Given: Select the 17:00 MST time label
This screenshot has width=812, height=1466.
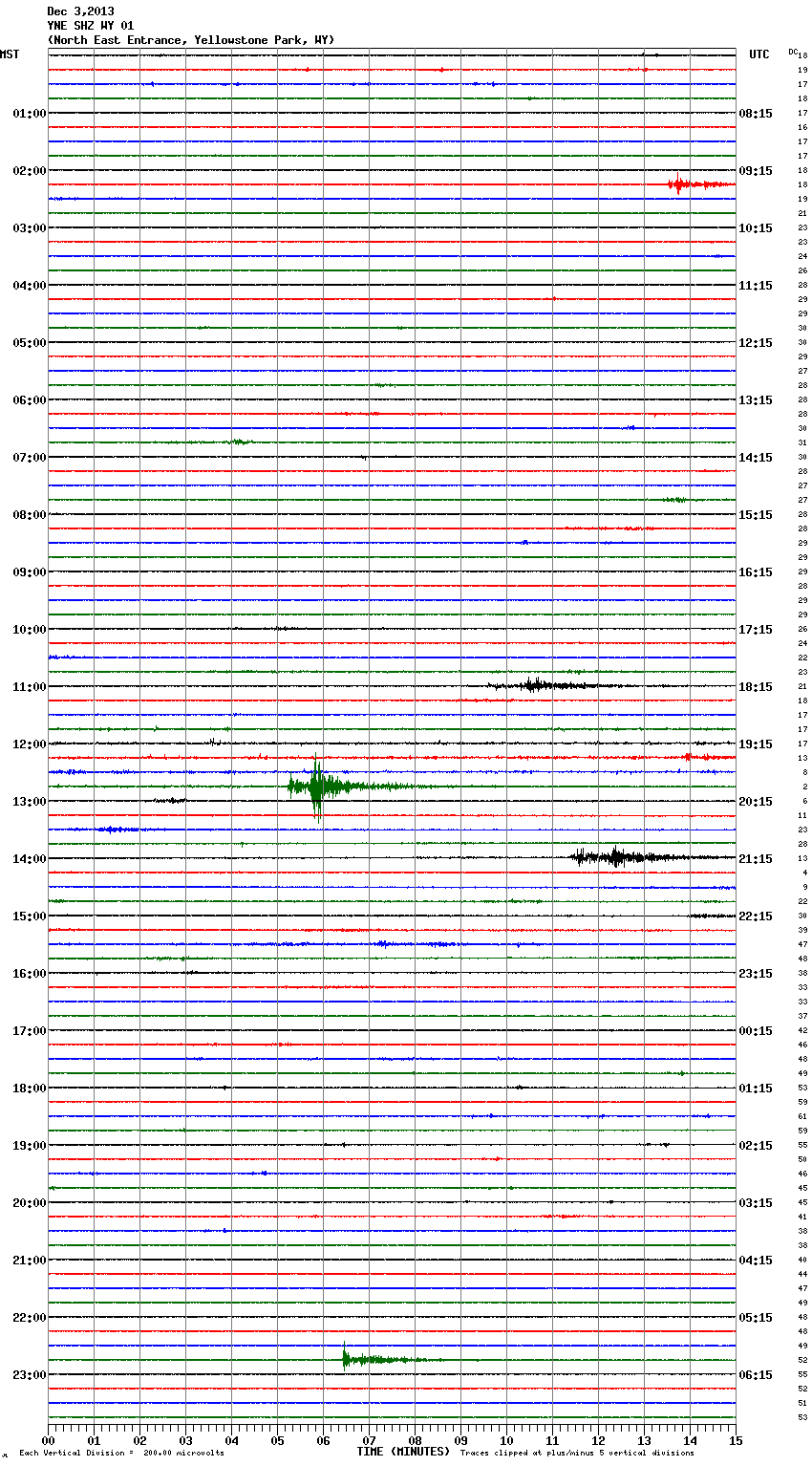Looking at the screenshot, I should pyautogui.click(x=30, y=1031).
